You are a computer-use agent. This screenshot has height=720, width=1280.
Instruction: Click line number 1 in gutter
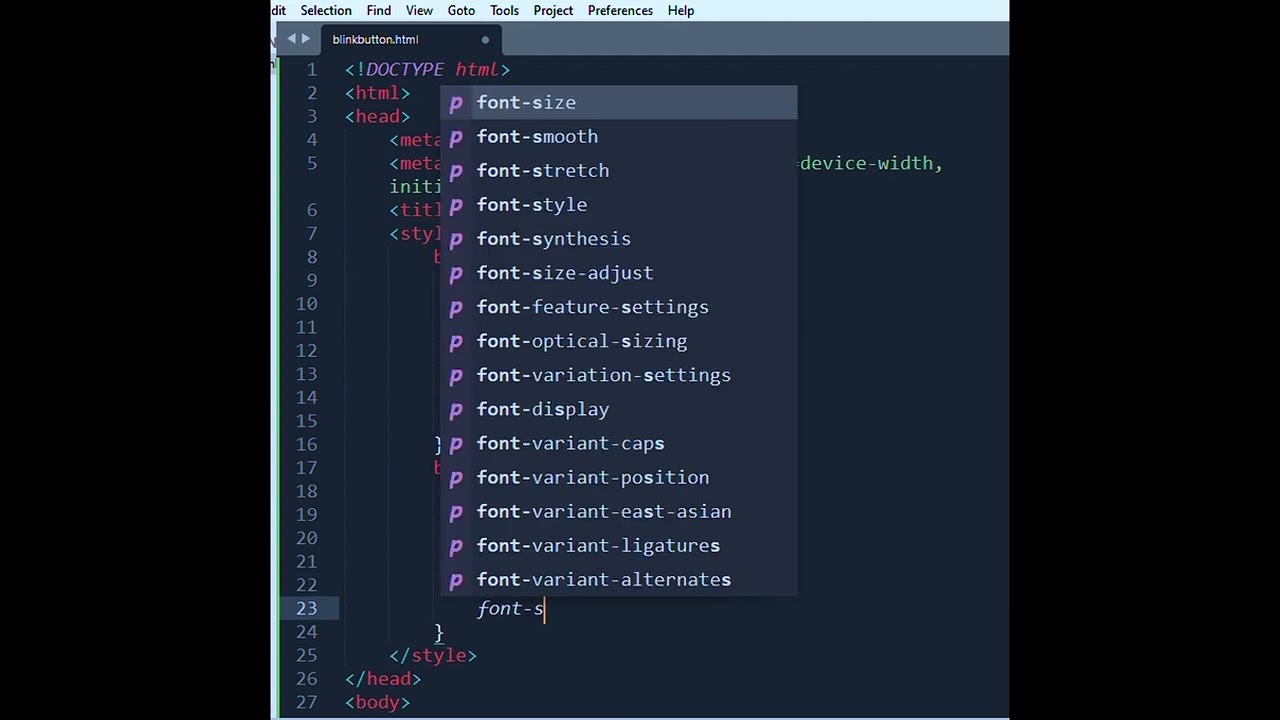pos(312,69)
